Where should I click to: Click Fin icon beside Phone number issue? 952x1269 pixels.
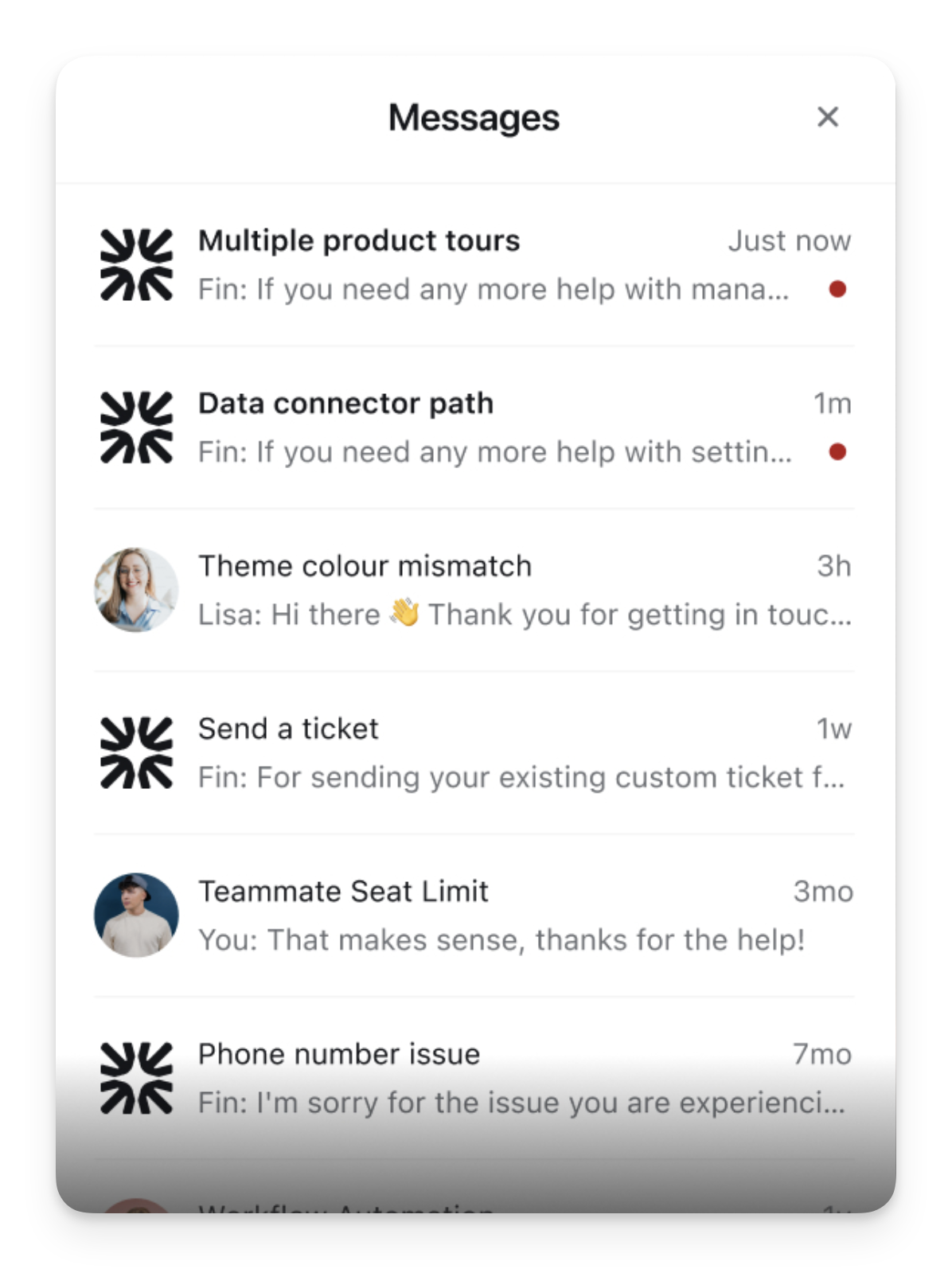pos(136,1078)
